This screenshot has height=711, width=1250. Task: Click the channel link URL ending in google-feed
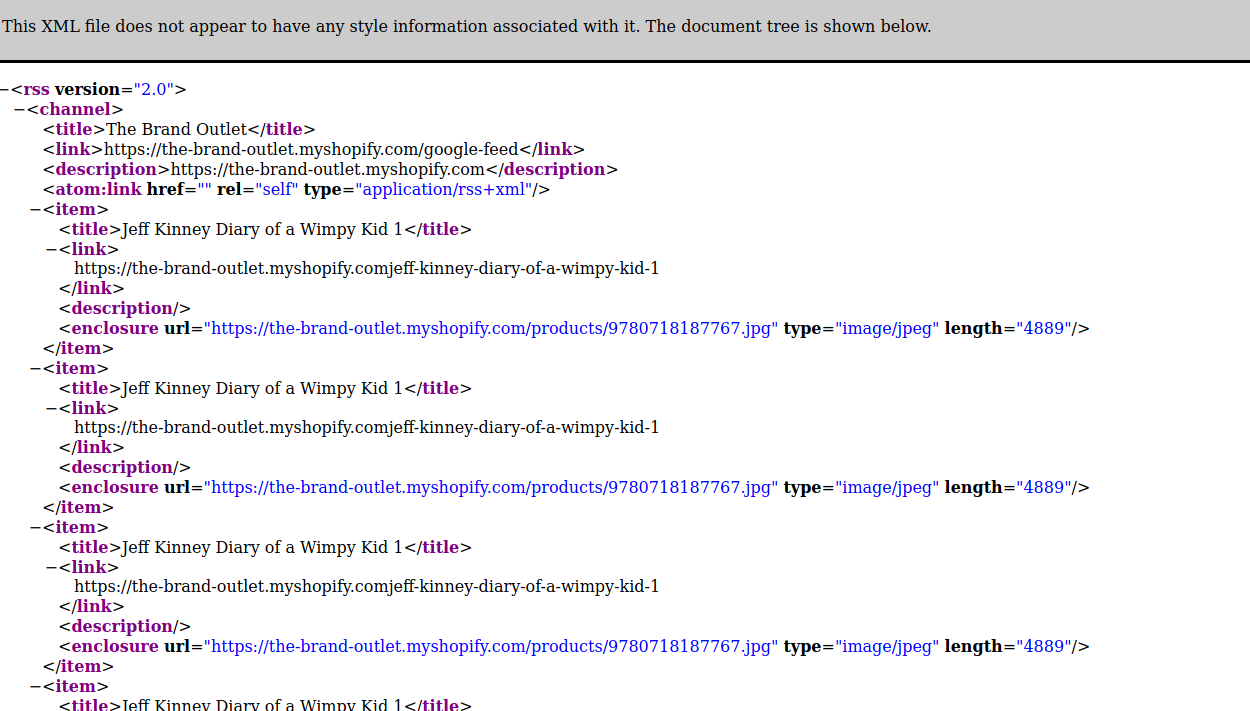tap(311, 149)
